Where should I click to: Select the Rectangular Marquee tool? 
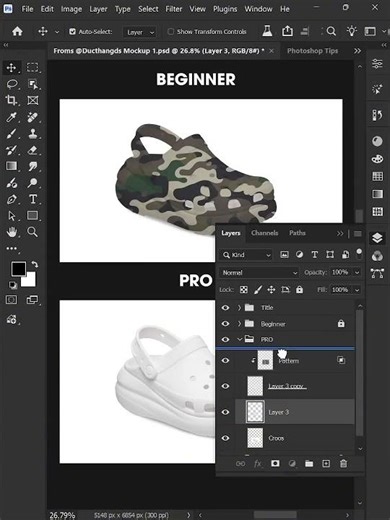pyautogui.click(x=32, y=68)
